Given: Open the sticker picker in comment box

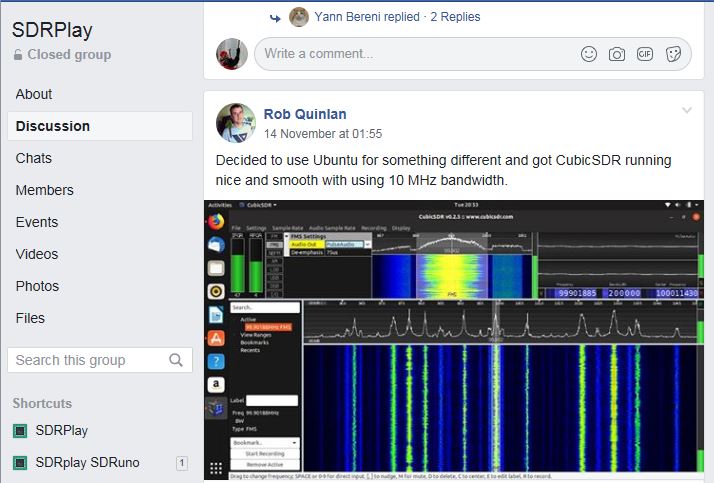Looking at the screenshot, I should 673,54.
